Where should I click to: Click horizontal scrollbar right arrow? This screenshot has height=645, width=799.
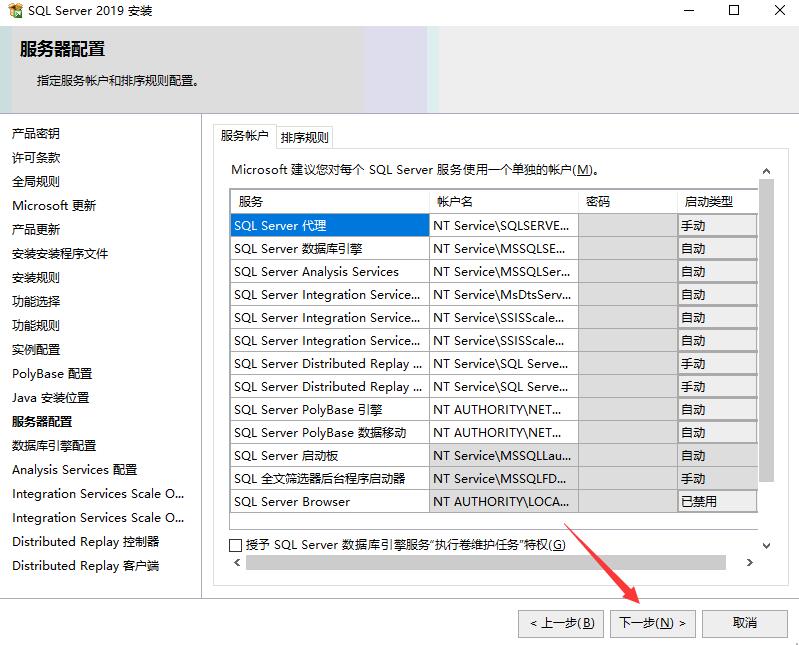coord(750,562)
